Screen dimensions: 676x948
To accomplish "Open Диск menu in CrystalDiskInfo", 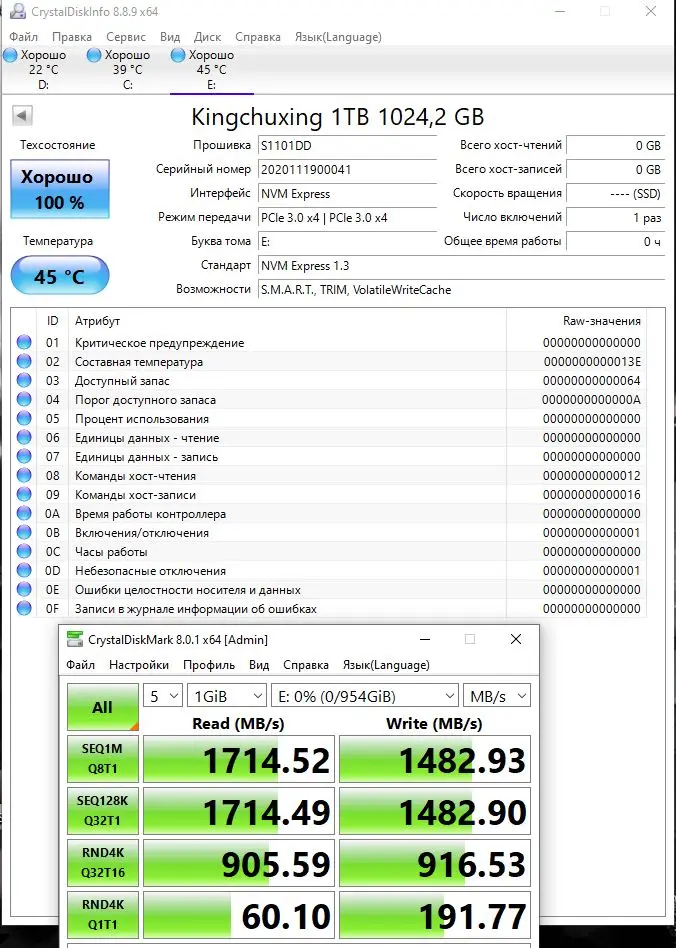I will 207,37.
